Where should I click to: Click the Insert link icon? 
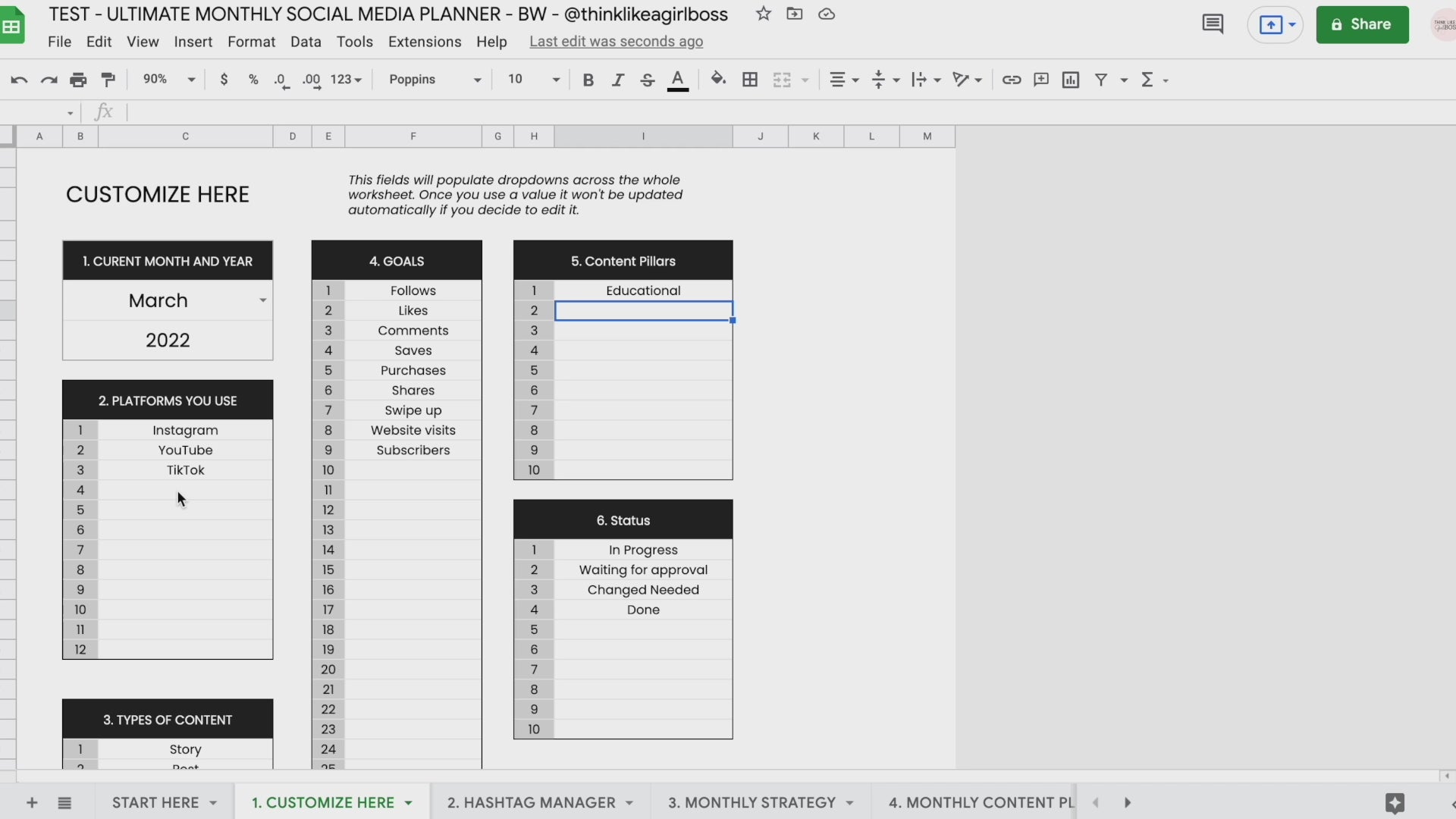[x=1011, y=80]
